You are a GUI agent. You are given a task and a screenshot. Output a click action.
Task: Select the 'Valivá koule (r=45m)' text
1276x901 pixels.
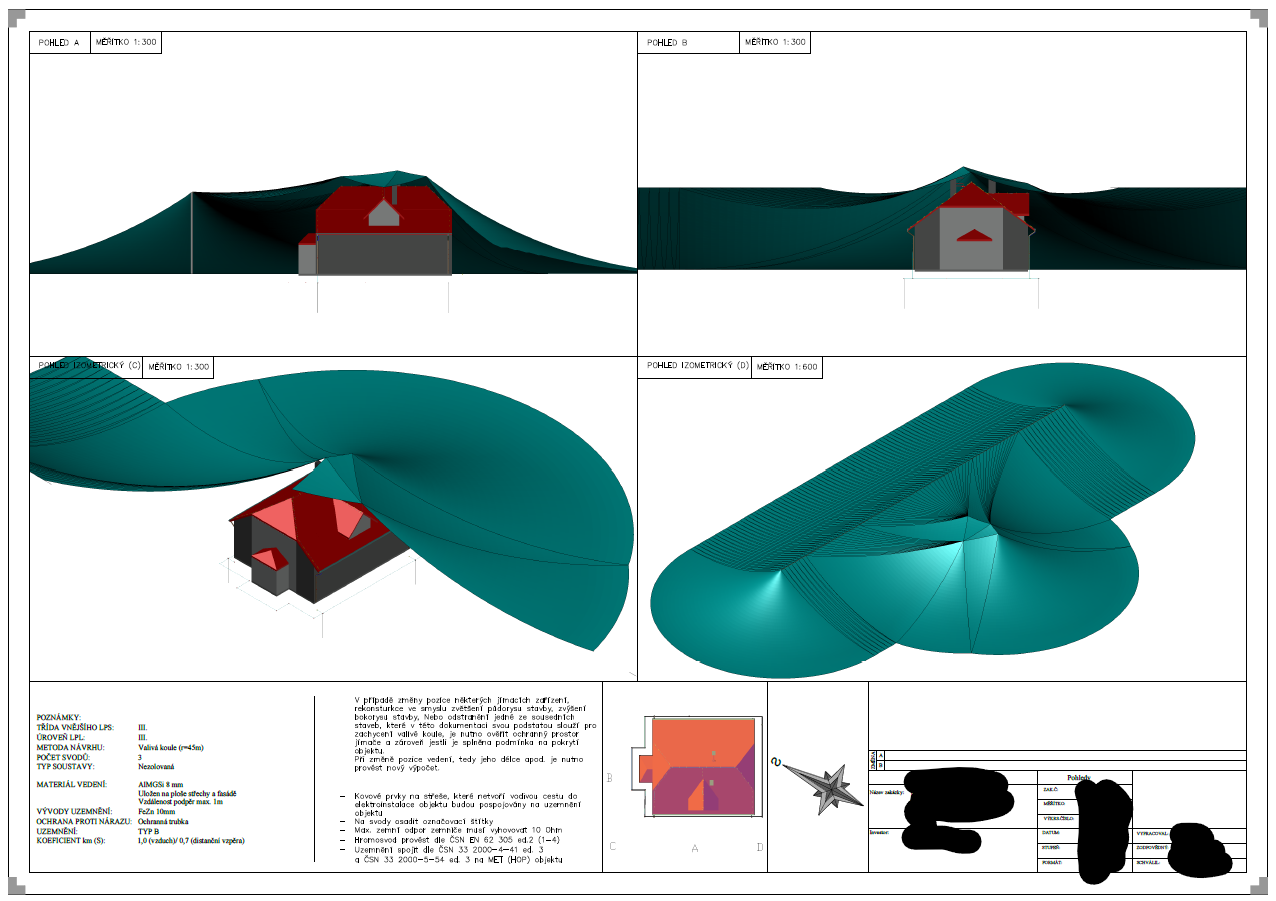pos(171,747)
